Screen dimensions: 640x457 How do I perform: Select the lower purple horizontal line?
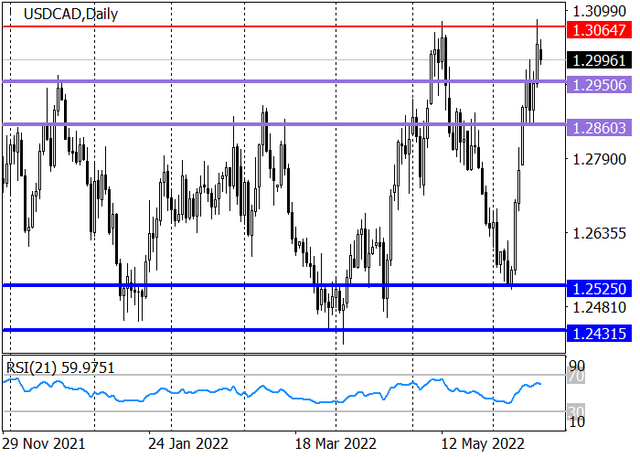pyautogui.click(x=284, y=124)
